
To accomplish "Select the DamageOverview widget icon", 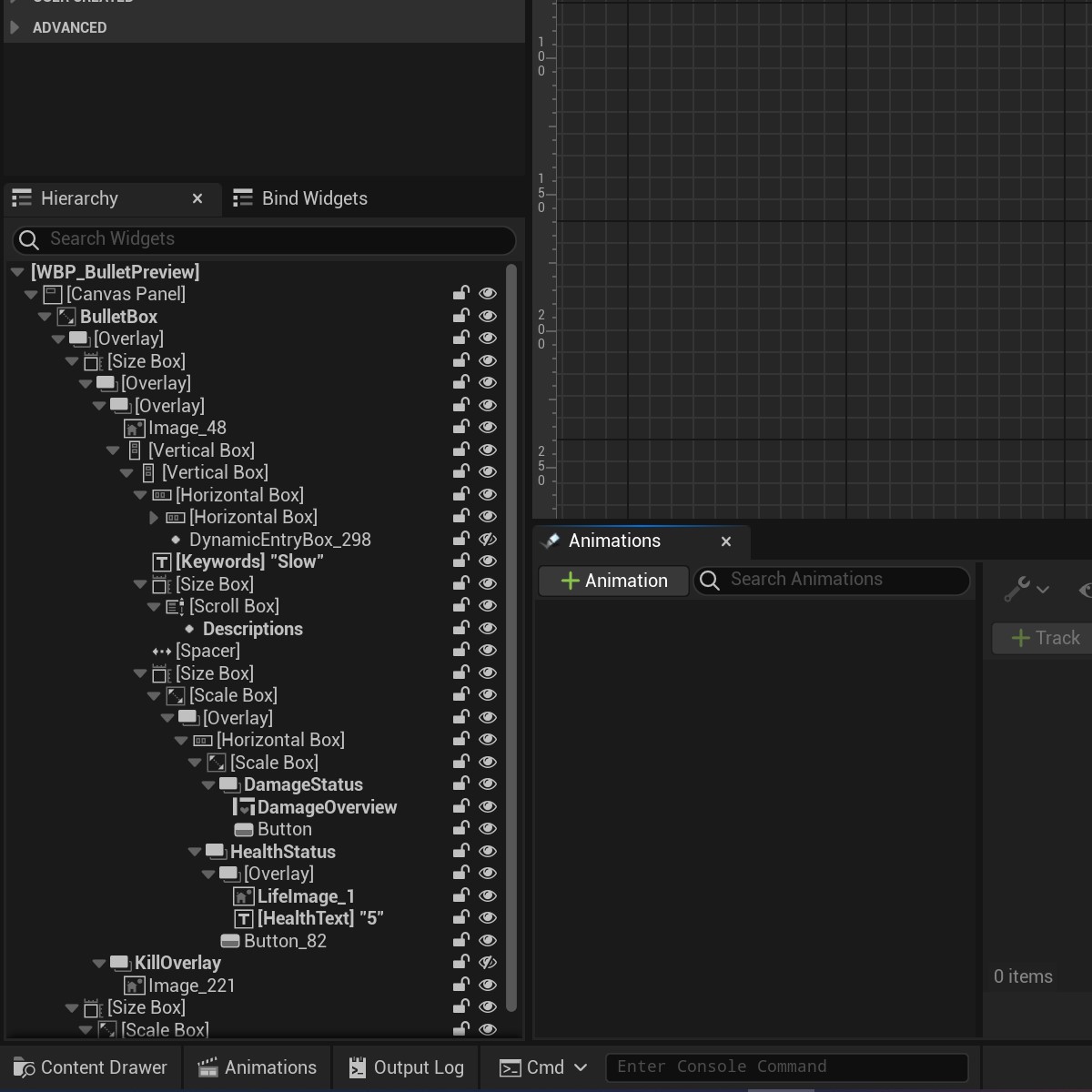I will pyautogui.click(x=244, y=807).
